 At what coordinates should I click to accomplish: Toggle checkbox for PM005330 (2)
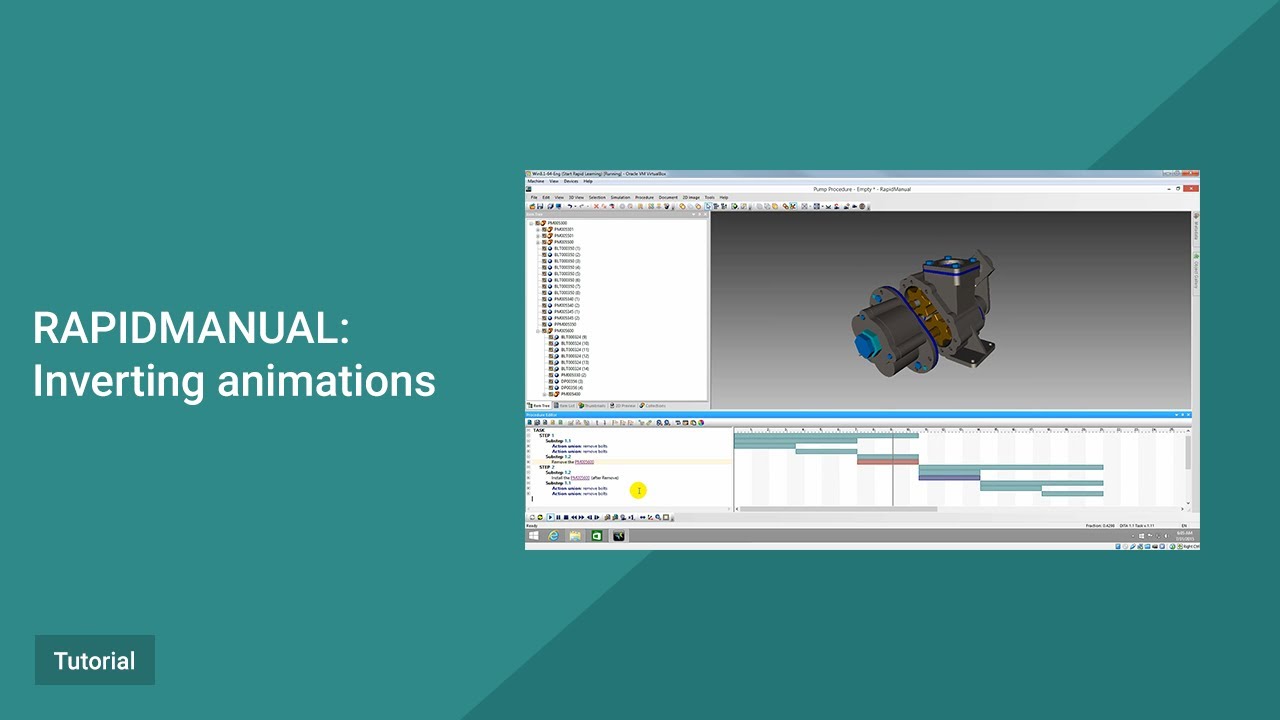[551, 375]
